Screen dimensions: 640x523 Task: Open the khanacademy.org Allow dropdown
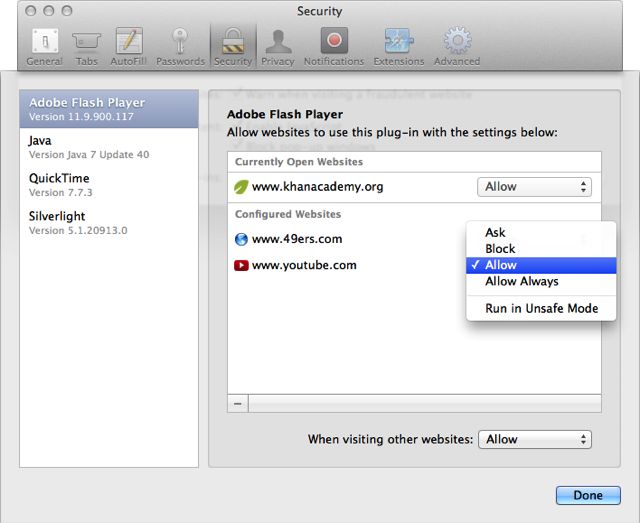point(534,187)
